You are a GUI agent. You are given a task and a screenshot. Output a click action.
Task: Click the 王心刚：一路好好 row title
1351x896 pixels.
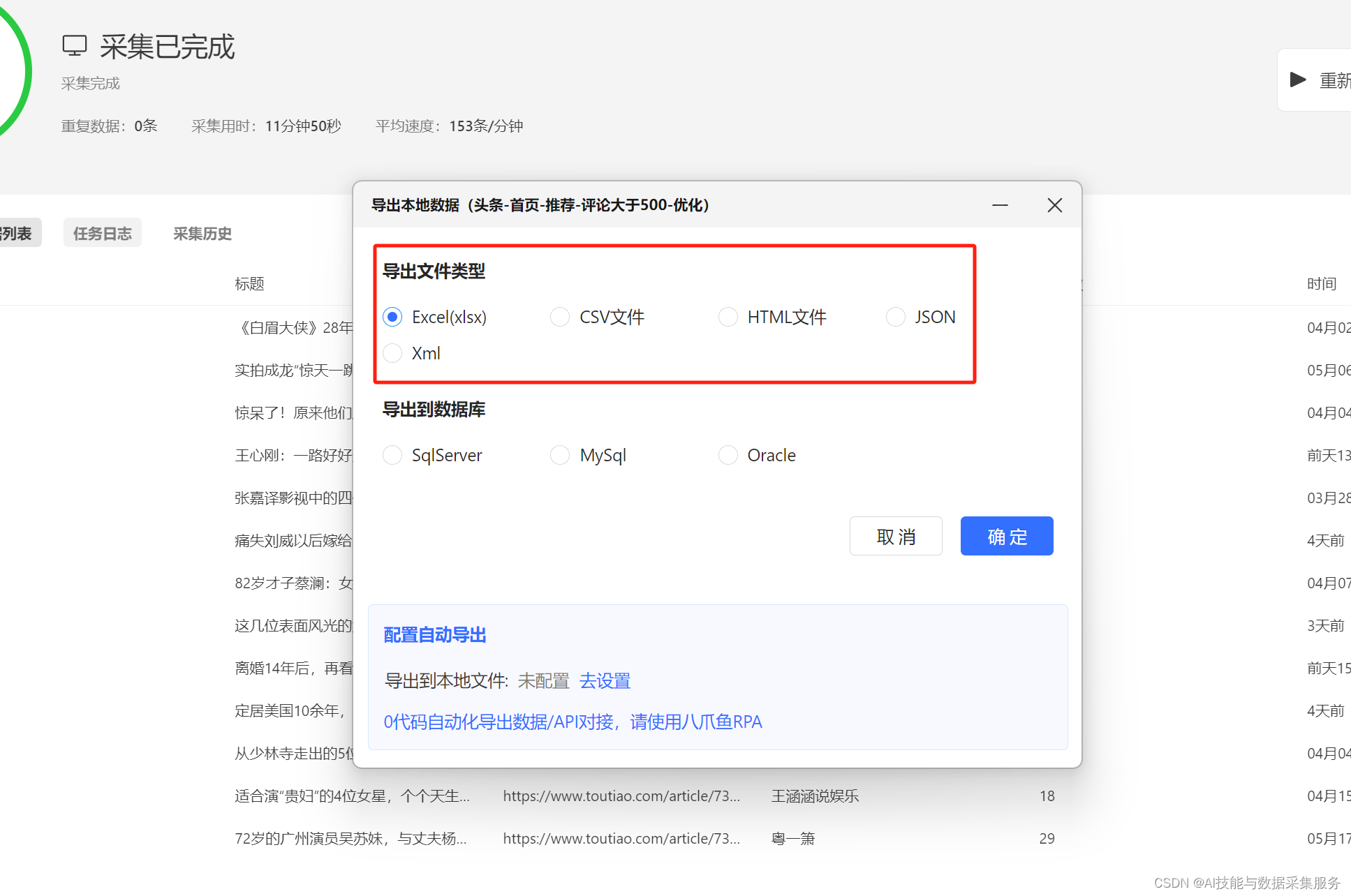tap(294, 456)
